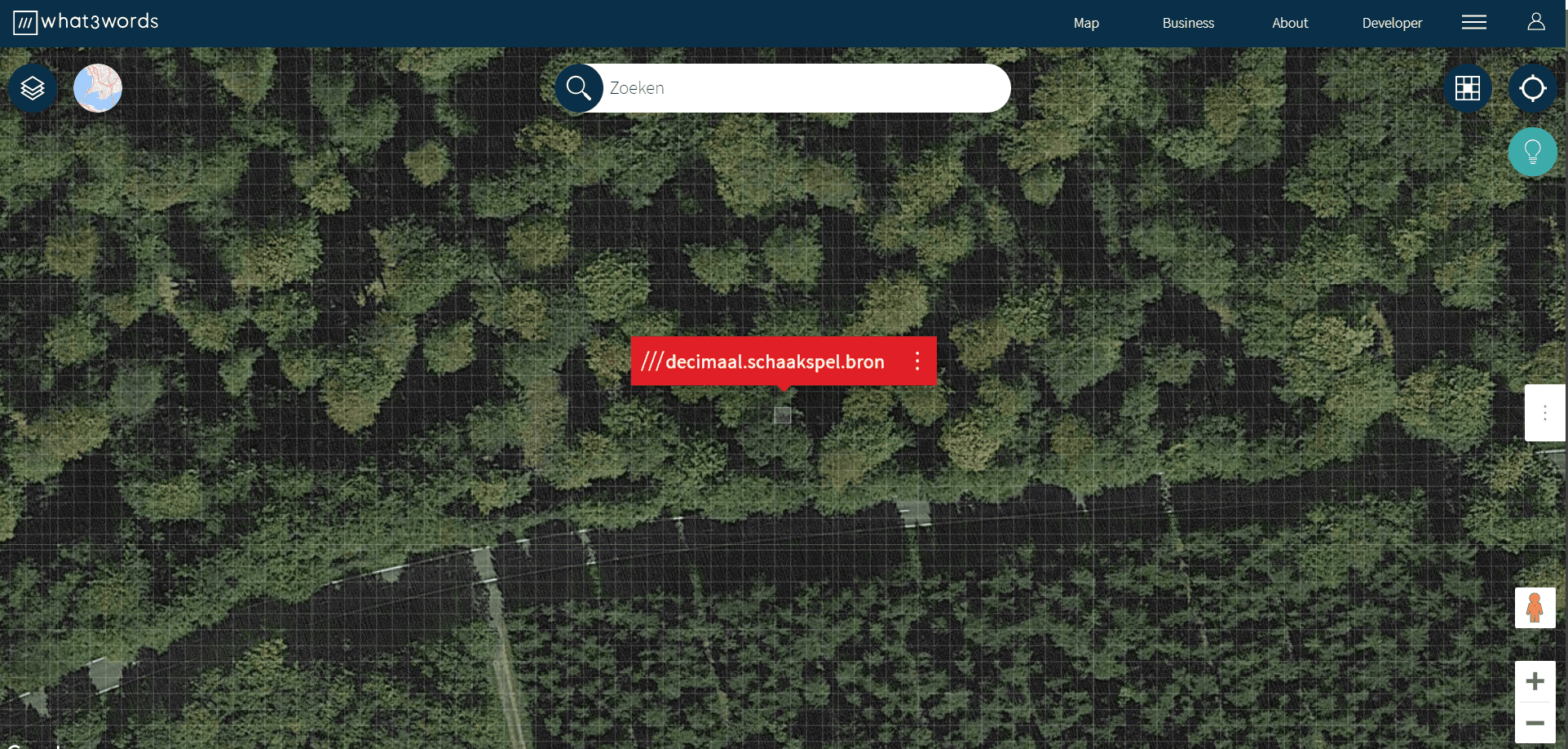Image resolution: width=1568 pixels, height=749 pixels.
Task: Select the Street View pegman
Action: 1535,608
